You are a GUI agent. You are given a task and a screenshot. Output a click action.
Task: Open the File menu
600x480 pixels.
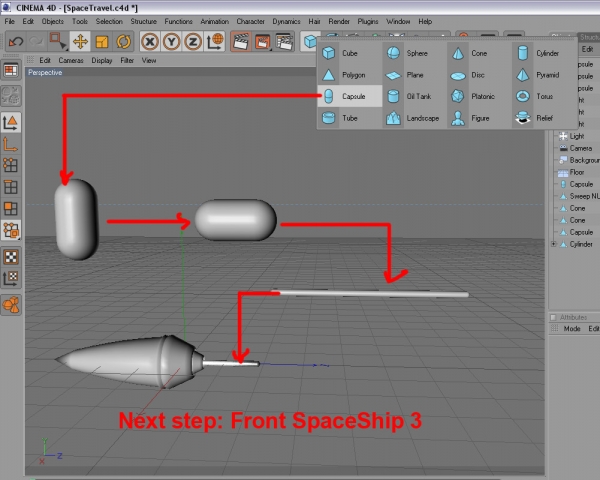pos(9,21)
